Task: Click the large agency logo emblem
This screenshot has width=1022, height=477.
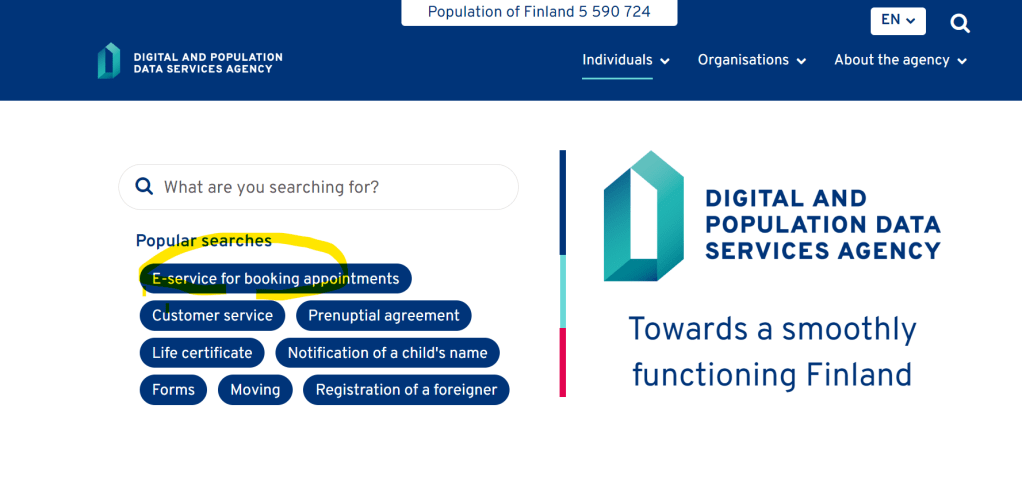Action: [x=643, y=216]
